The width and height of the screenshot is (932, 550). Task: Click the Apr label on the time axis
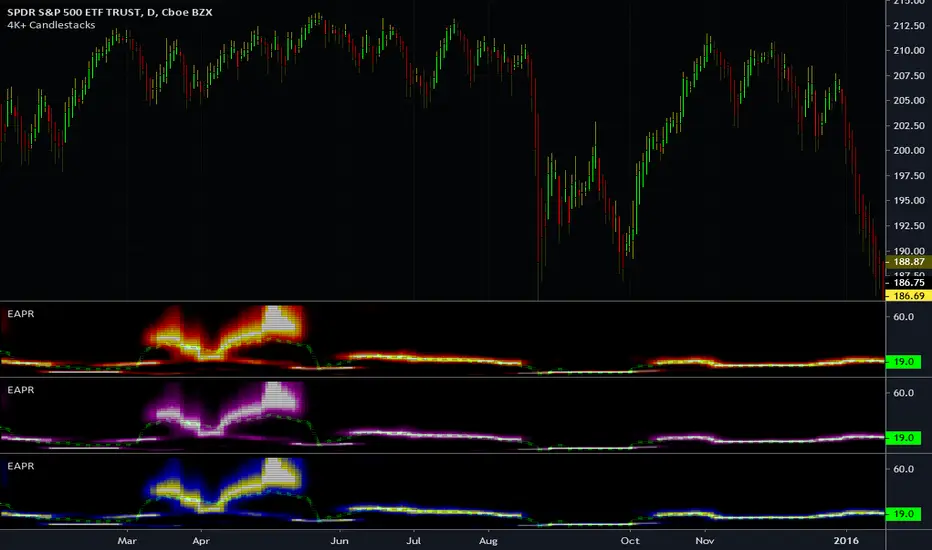coord(201,540)
